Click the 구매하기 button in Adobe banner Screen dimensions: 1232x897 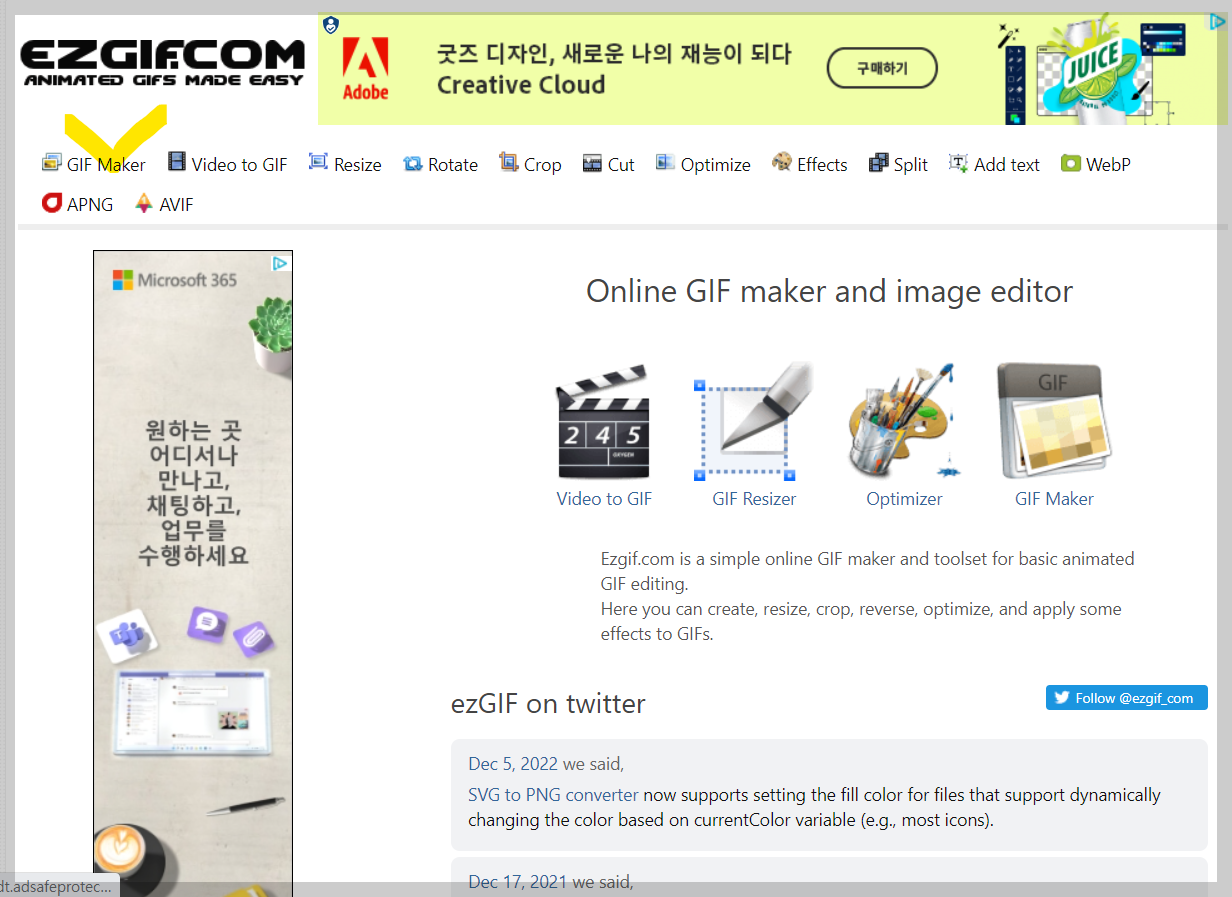pos(882,68)
